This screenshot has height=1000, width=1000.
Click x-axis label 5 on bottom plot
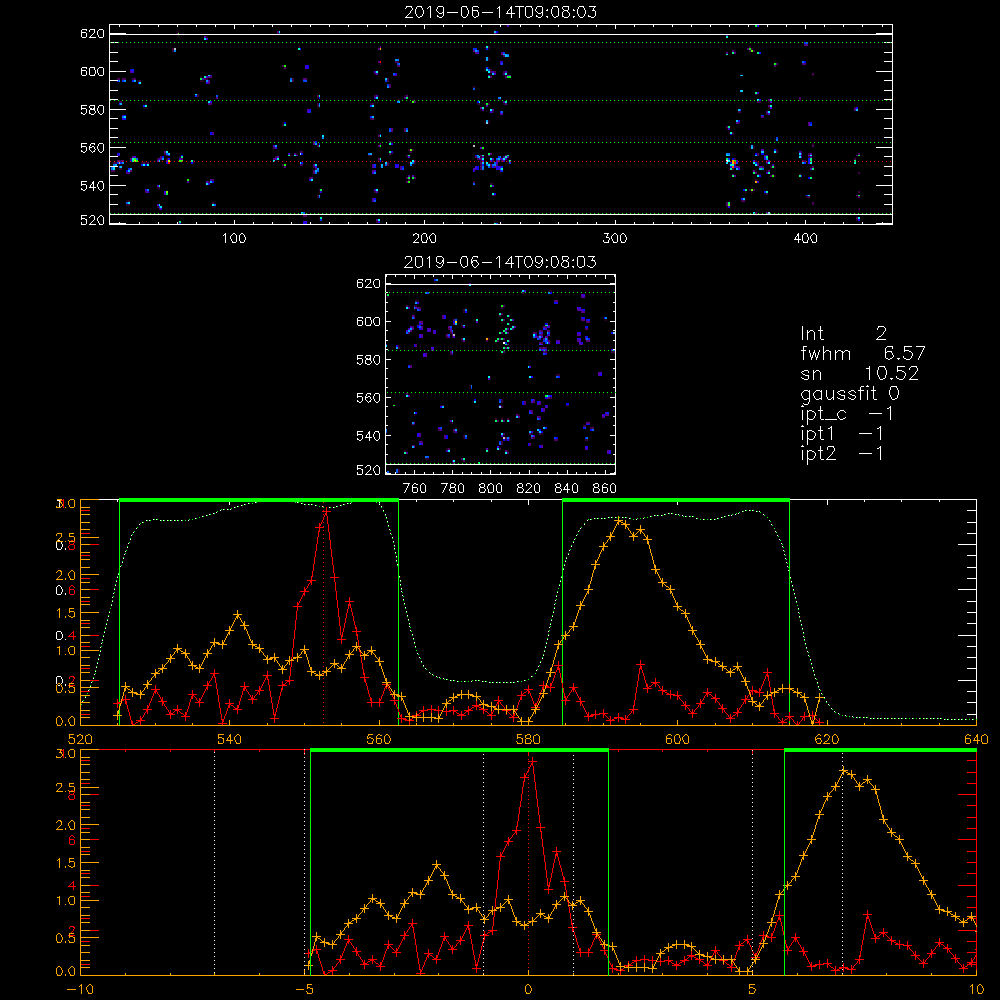752,990
